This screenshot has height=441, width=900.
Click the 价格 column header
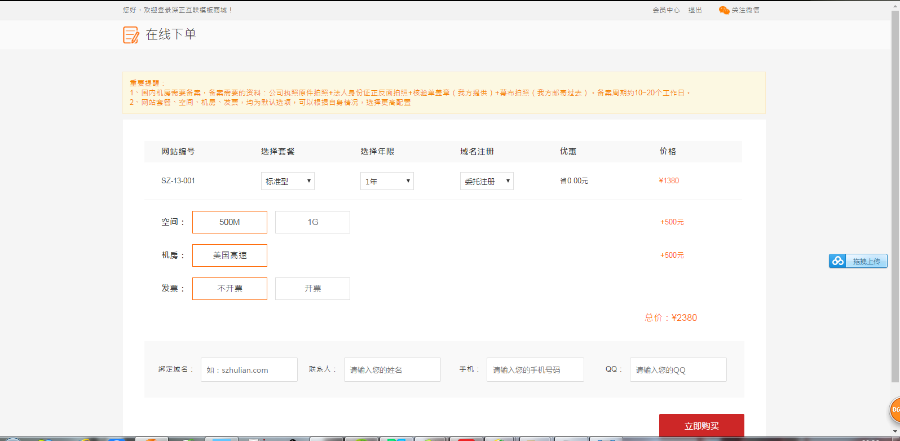pyautogui.click(x=668, y=152)
